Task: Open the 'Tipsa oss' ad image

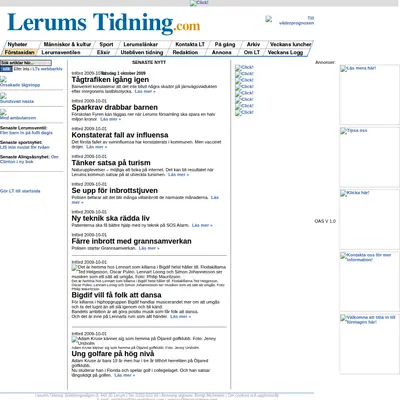Action: [x=369, y=157]
